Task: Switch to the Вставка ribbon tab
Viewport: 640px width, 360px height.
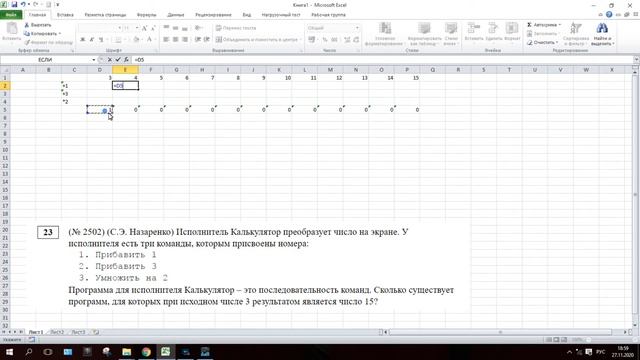Action: tap(65, 15)
